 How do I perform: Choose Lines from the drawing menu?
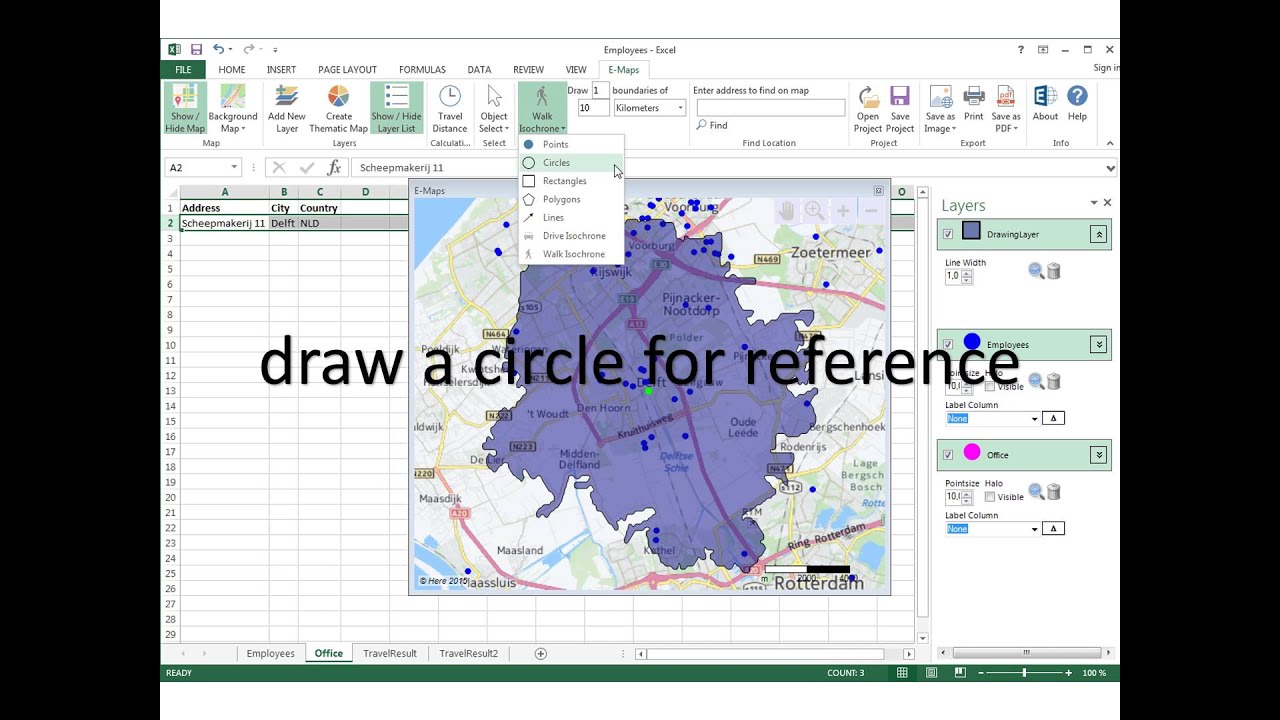tap(570, 217)
